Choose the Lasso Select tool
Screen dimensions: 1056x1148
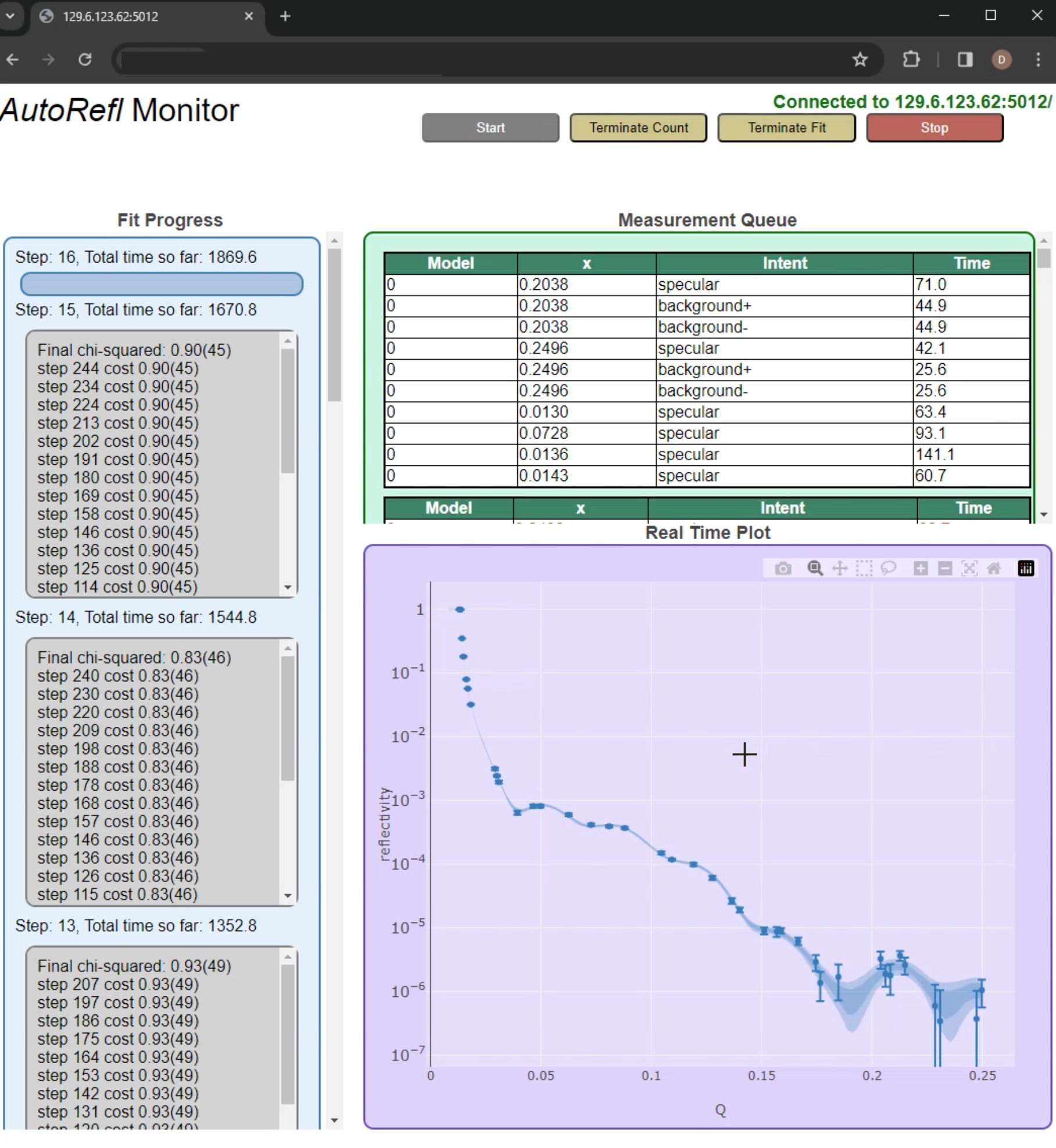(x=889, y=569)
